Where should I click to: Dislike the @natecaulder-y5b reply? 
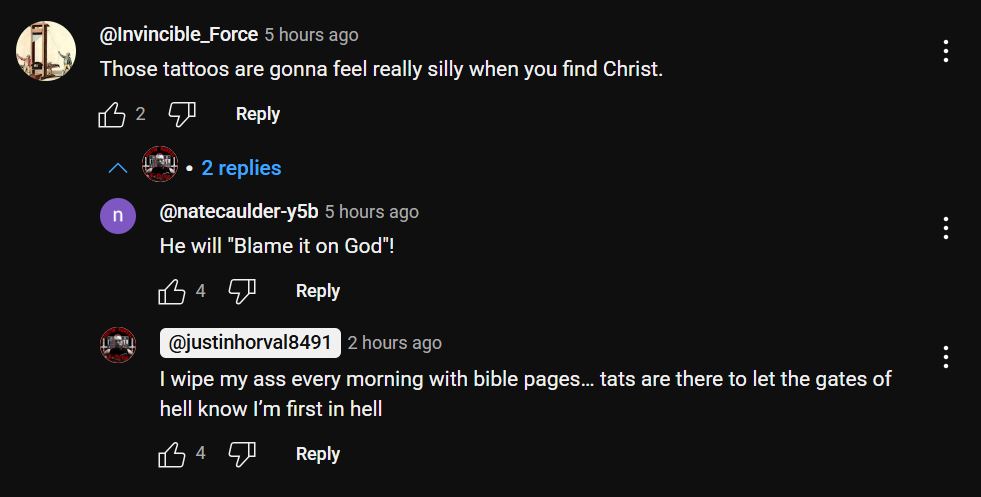pos(242,292)
